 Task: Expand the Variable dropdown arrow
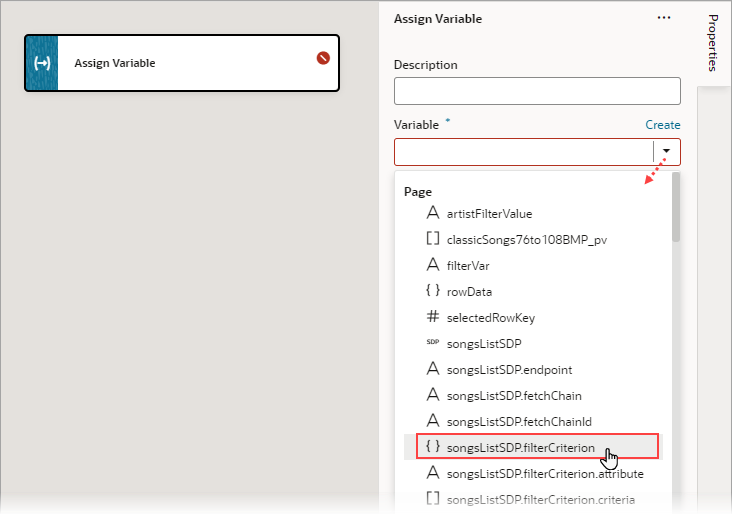[x=666, y=152]
